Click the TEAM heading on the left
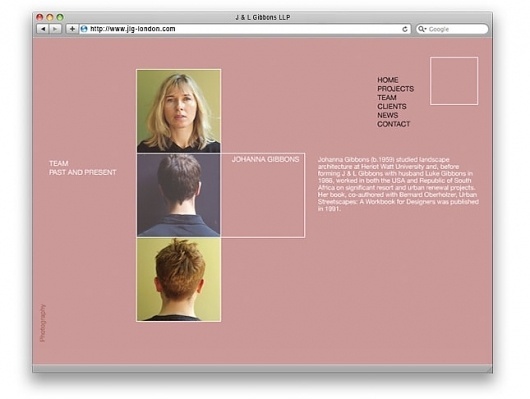This screenshot has width=530, height=399. point(58,164)
